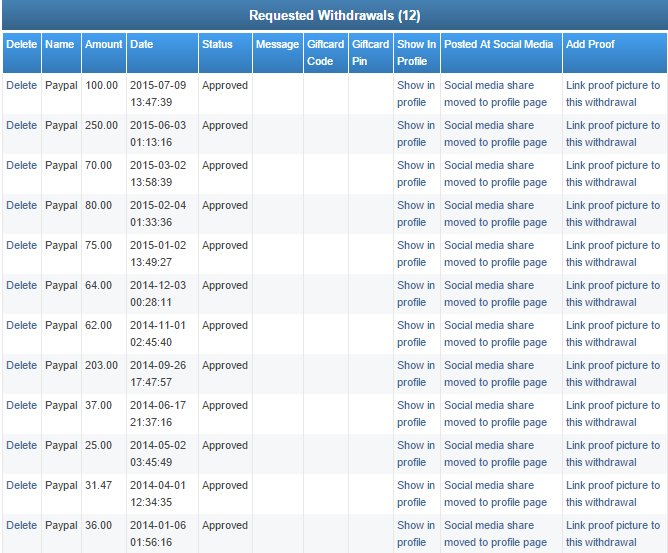Delete the 62.00 withdrawal row
The width and height of the screenshot is (668, 553).
click(x=22, y=325)
